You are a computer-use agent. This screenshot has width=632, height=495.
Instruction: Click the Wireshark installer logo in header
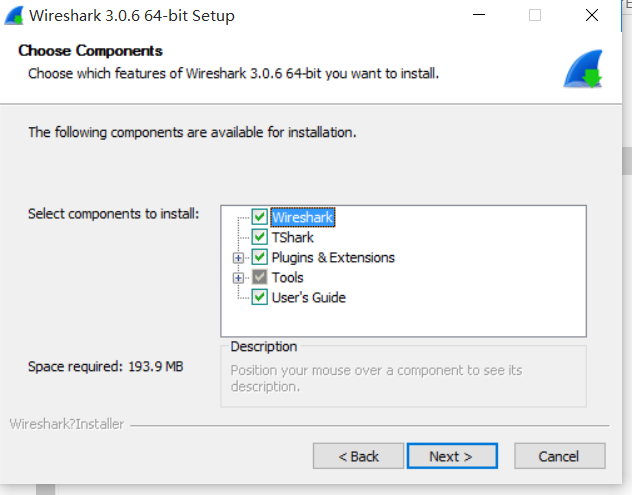point(580,70)
